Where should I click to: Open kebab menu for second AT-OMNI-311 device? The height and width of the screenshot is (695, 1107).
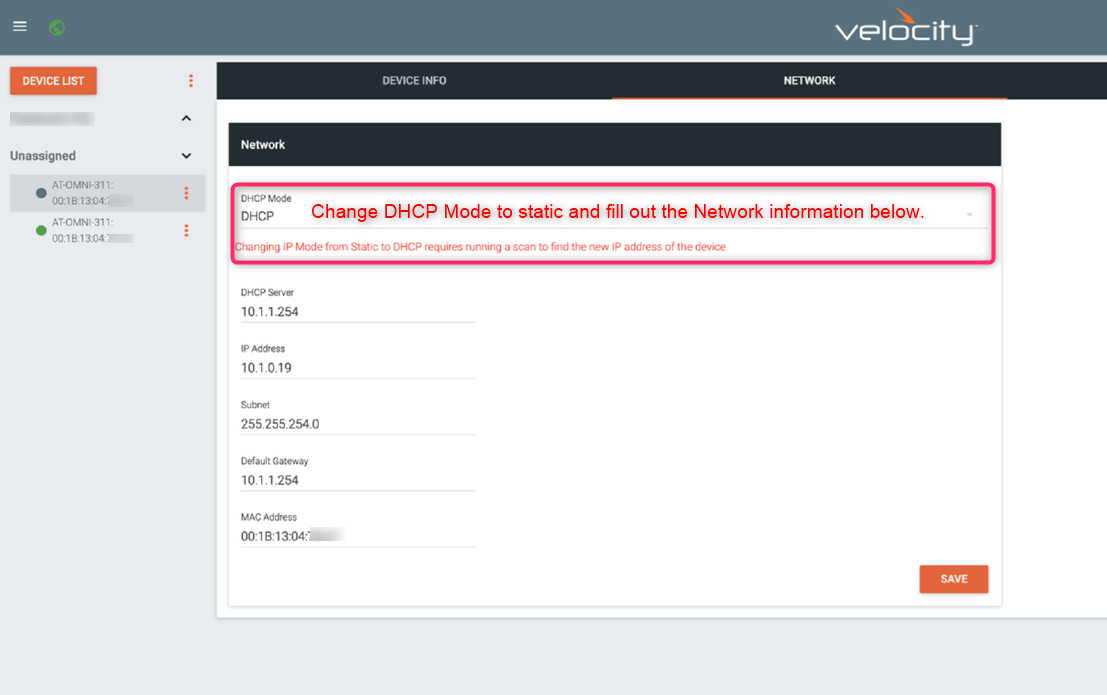click(x=186, y=230)
